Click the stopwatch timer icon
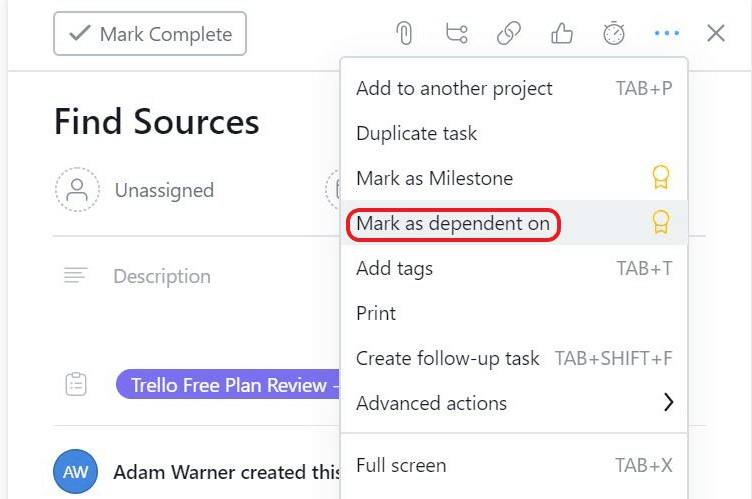The height and width of the screenshot is (499, 752). 614,34
